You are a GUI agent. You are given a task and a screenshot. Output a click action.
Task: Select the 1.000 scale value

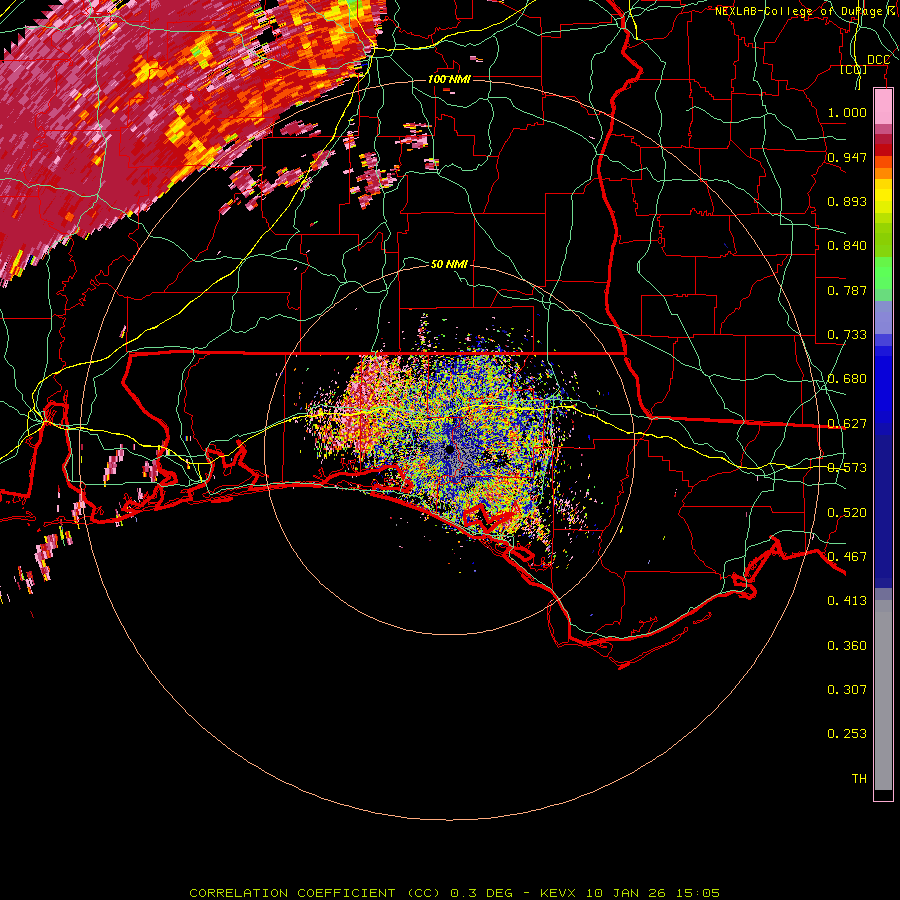click(x=847, y=112)
